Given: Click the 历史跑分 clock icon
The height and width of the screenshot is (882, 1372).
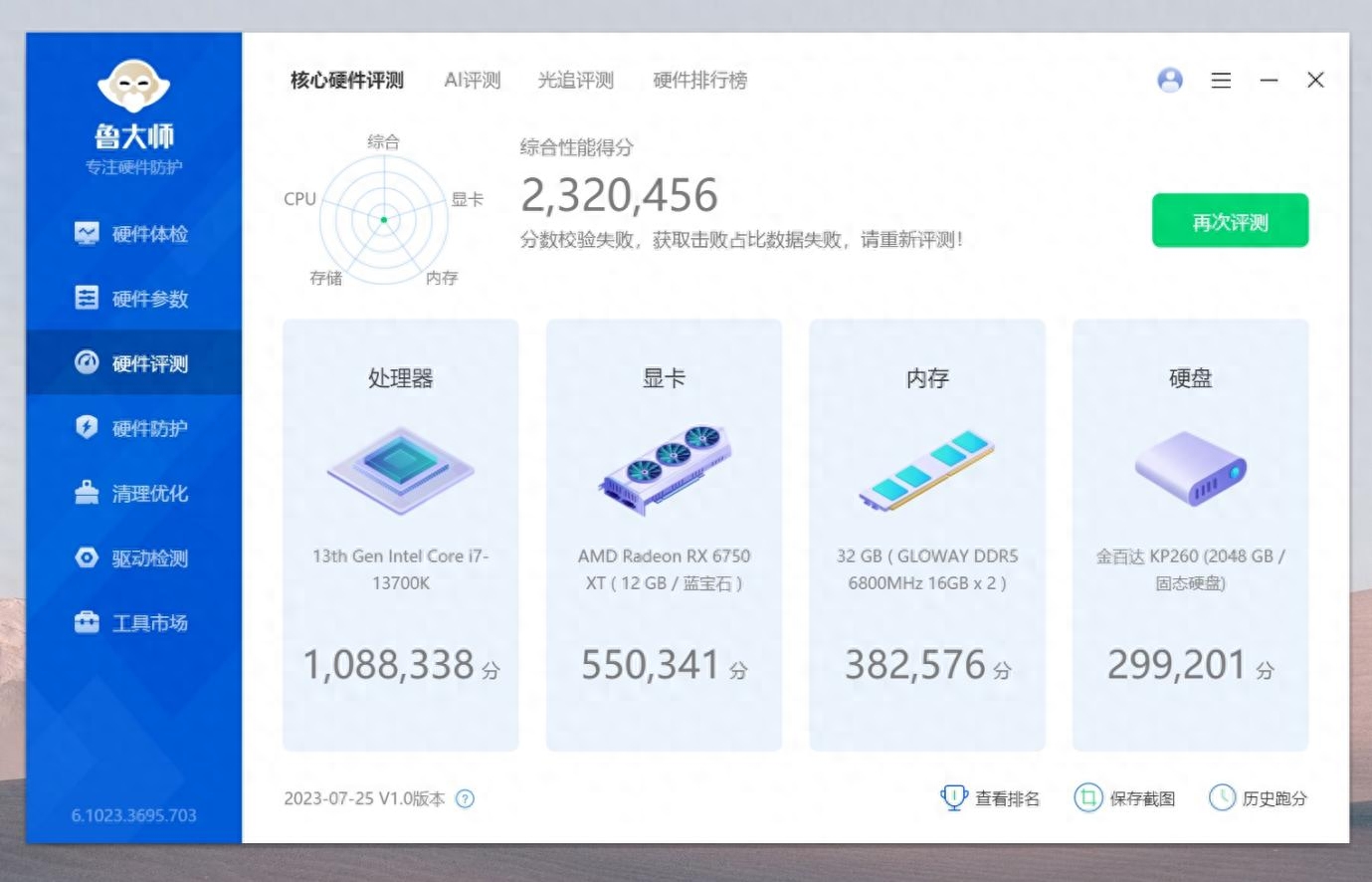Looking at the screenshot, I should [x=1222, y=797].
